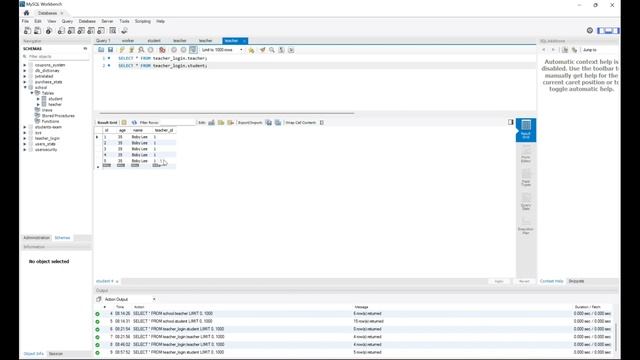Open the object inspector icon in main toolbar

point(49,31)
